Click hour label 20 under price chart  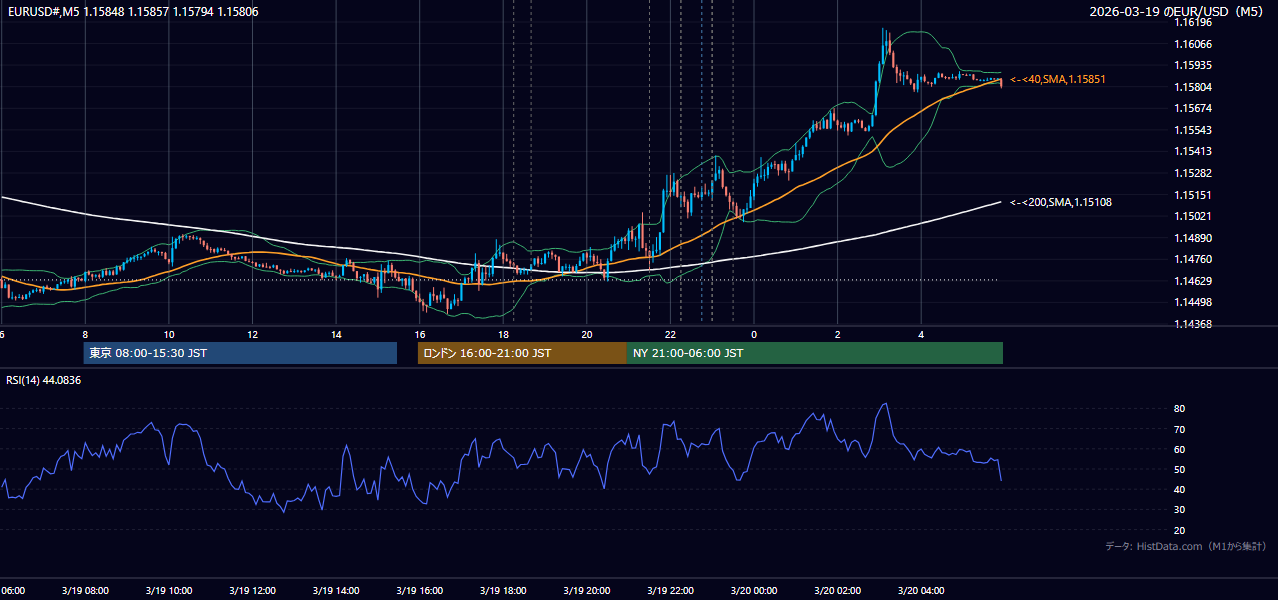tap(587, 335)
